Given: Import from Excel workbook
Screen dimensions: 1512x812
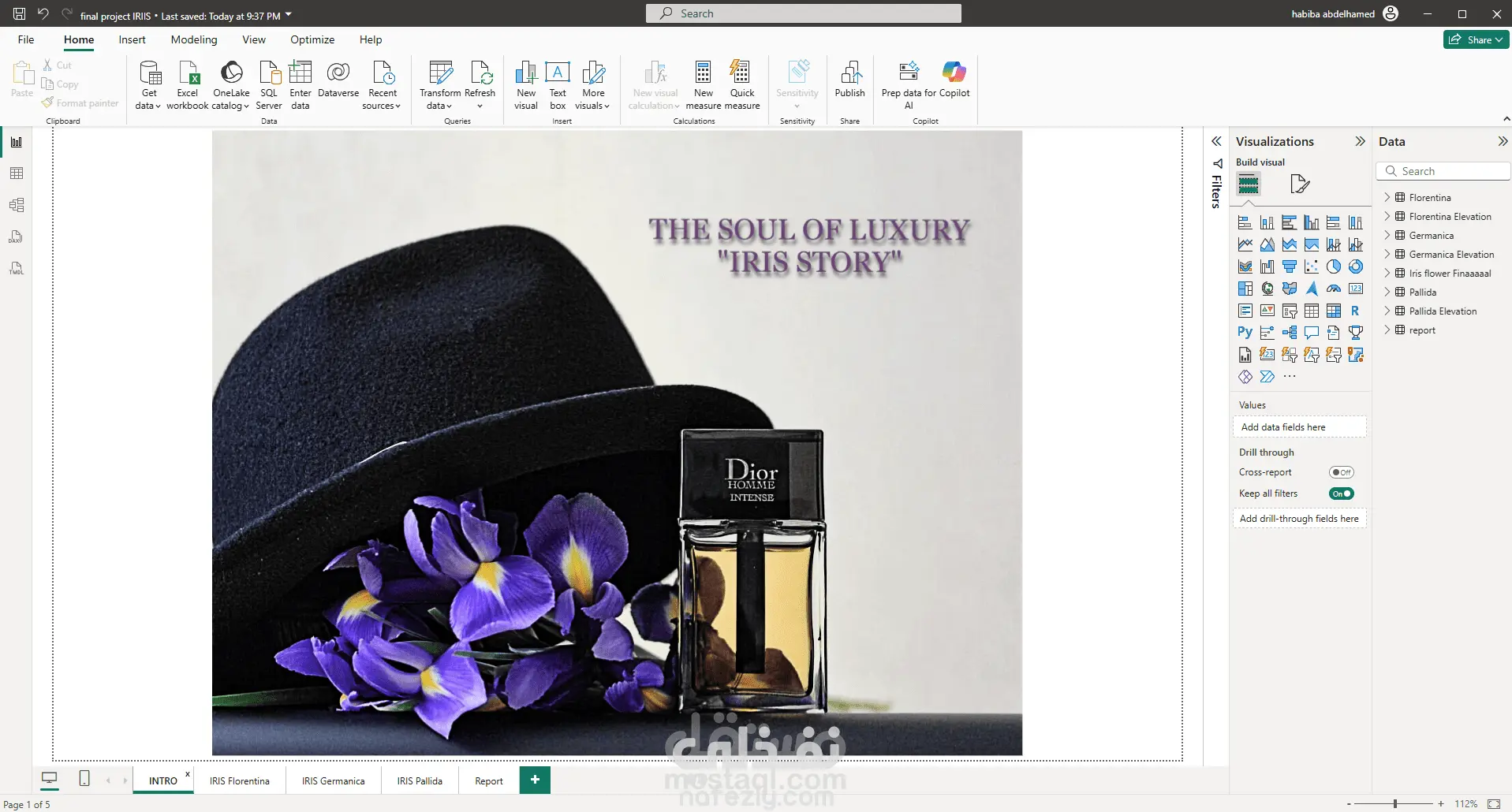Looking at the screenshot, I should point(188,85).
